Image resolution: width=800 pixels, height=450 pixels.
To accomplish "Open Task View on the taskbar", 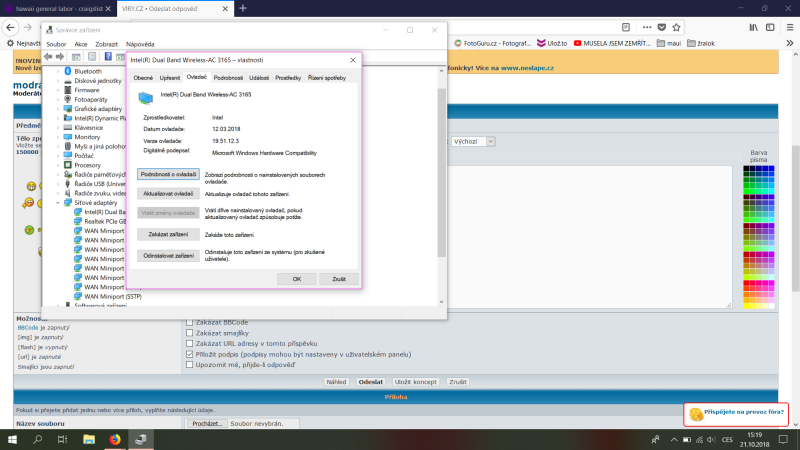I will [62, 439].
